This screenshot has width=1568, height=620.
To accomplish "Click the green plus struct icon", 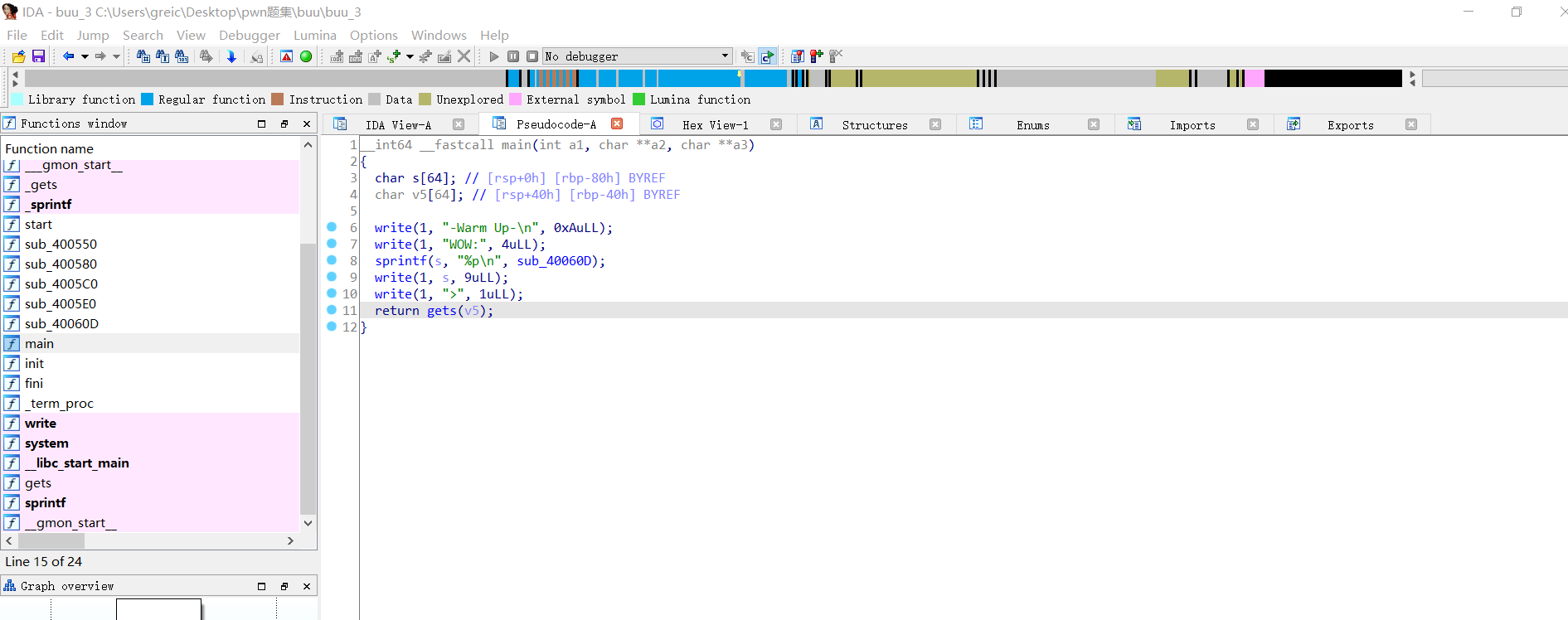I will [394, 56].
